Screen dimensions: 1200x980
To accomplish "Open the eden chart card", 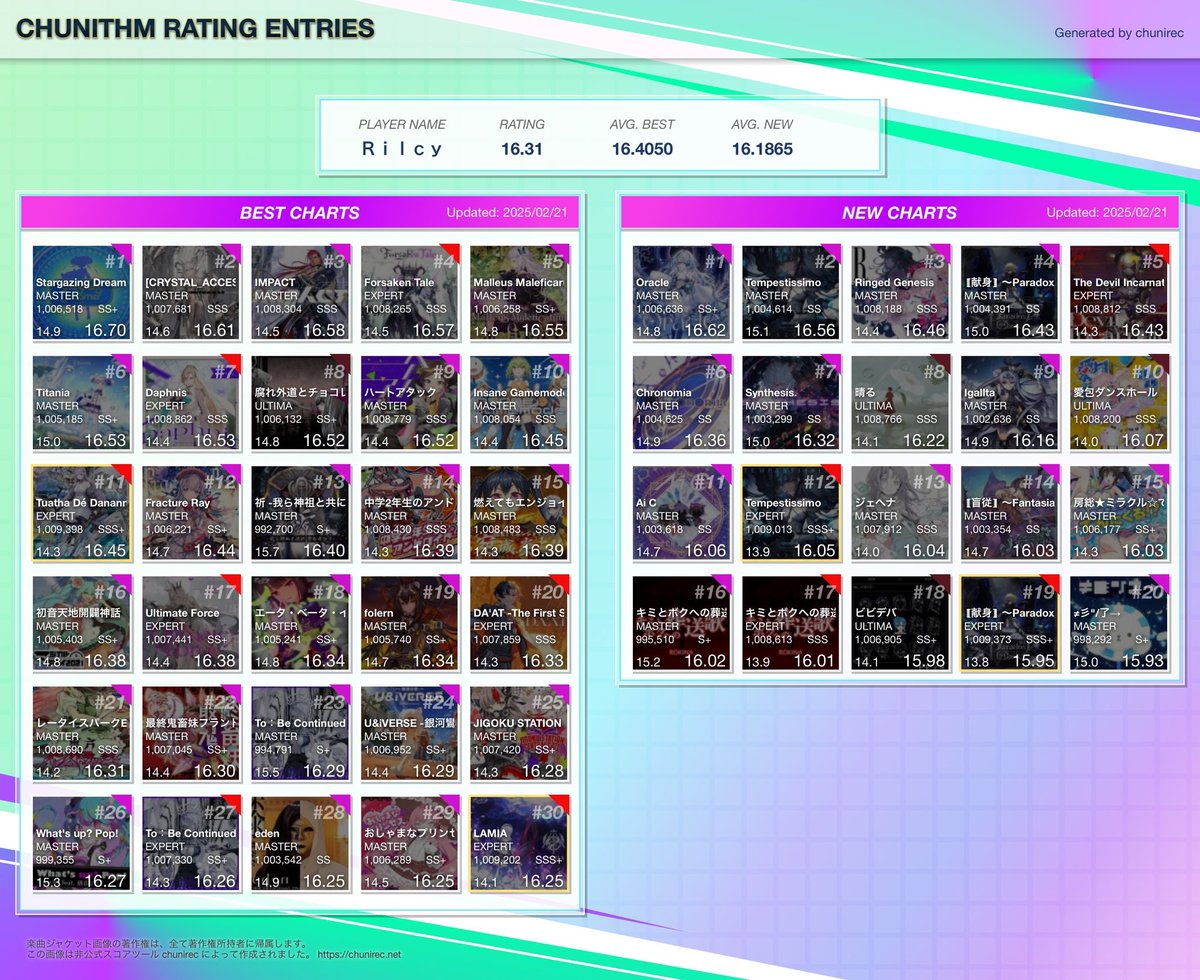I will point(300,843).
